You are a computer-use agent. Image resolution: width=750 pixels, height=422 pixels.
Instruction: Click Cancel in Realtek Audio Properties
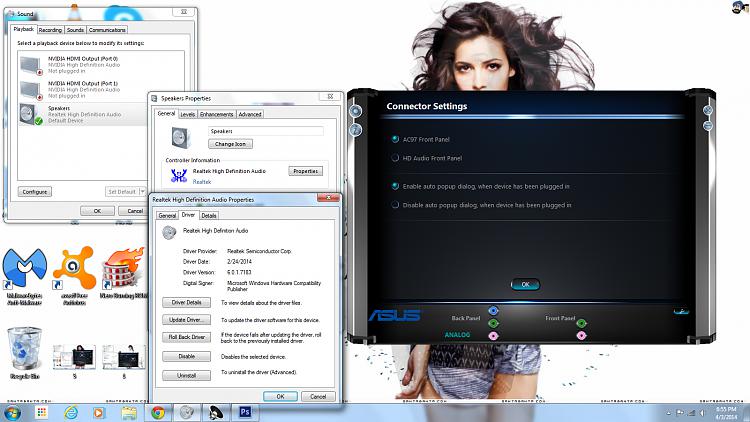[x=318, y=397]
